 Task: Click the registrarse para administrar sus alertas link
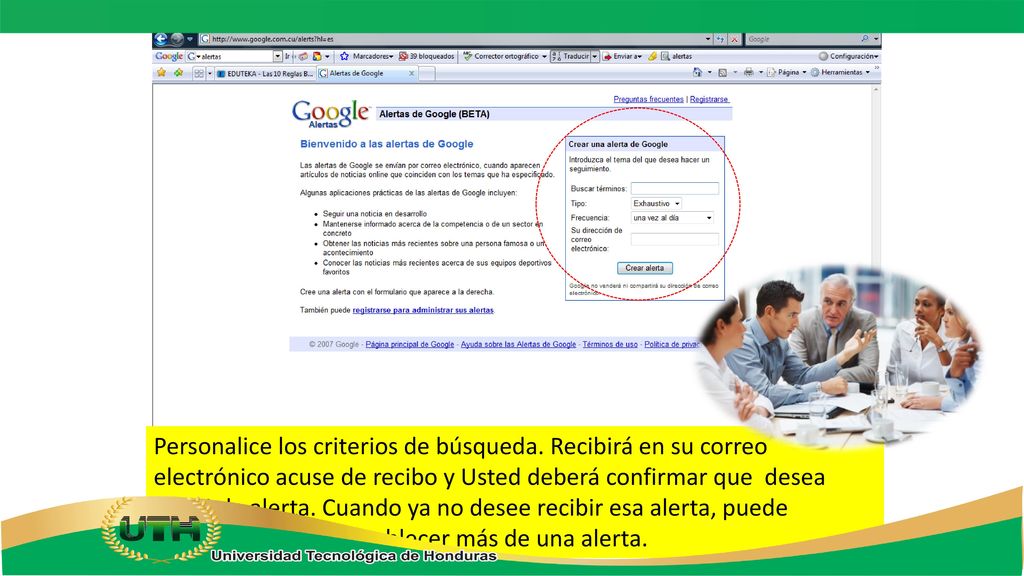pyautogui.click(x=423, y=310)
